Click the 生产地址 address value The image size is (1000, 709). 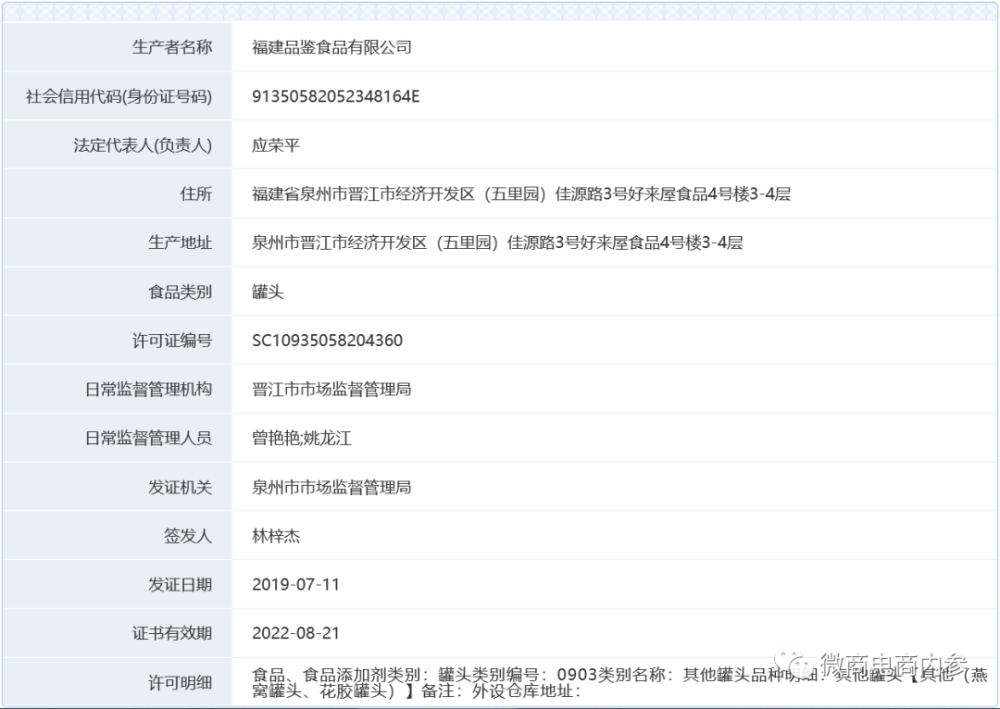[497, 243]
